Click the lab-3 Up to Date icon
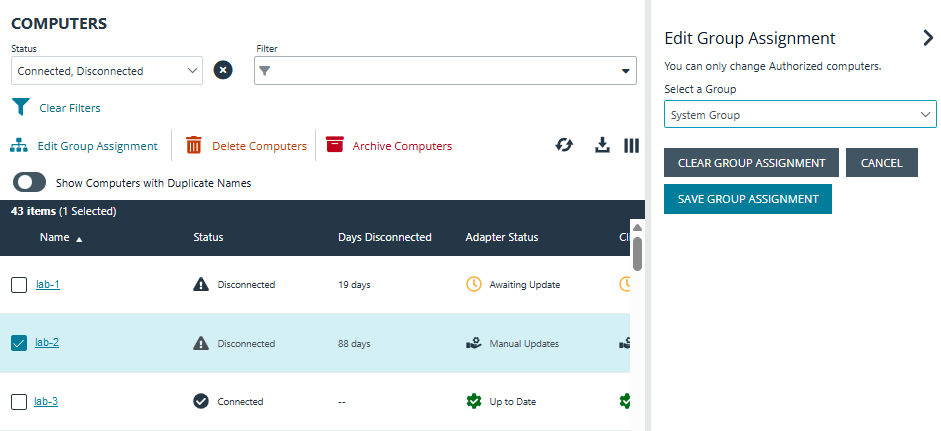The image size is (941, 431). point(474,401)
